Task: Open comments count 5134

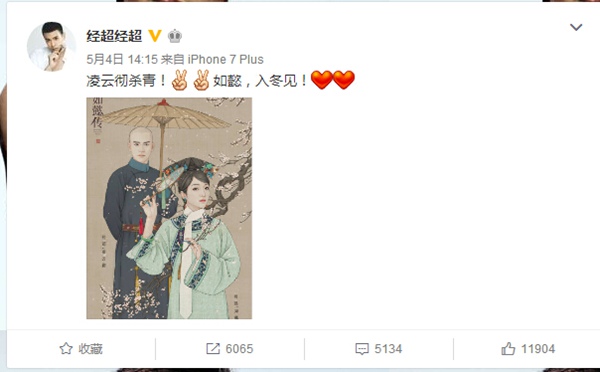Action: pos(388,349)
